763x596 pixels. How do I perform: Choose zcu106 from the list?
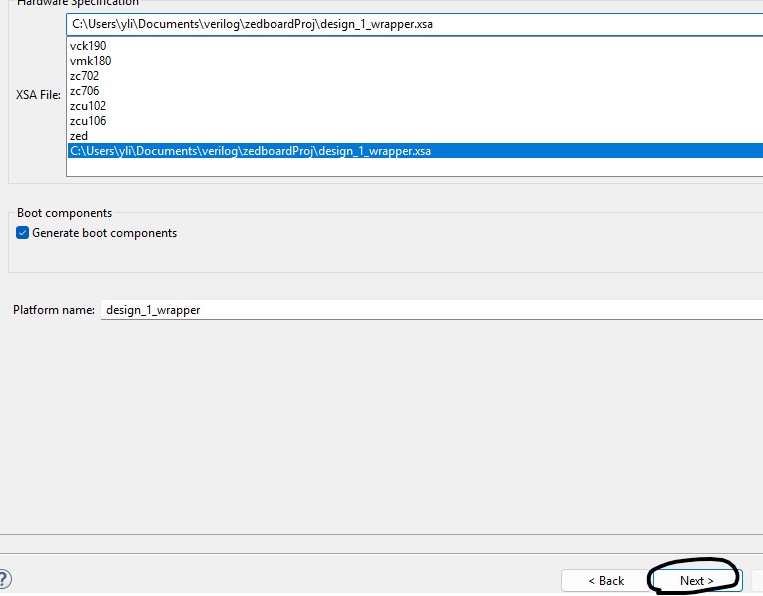tap(88, 121)
